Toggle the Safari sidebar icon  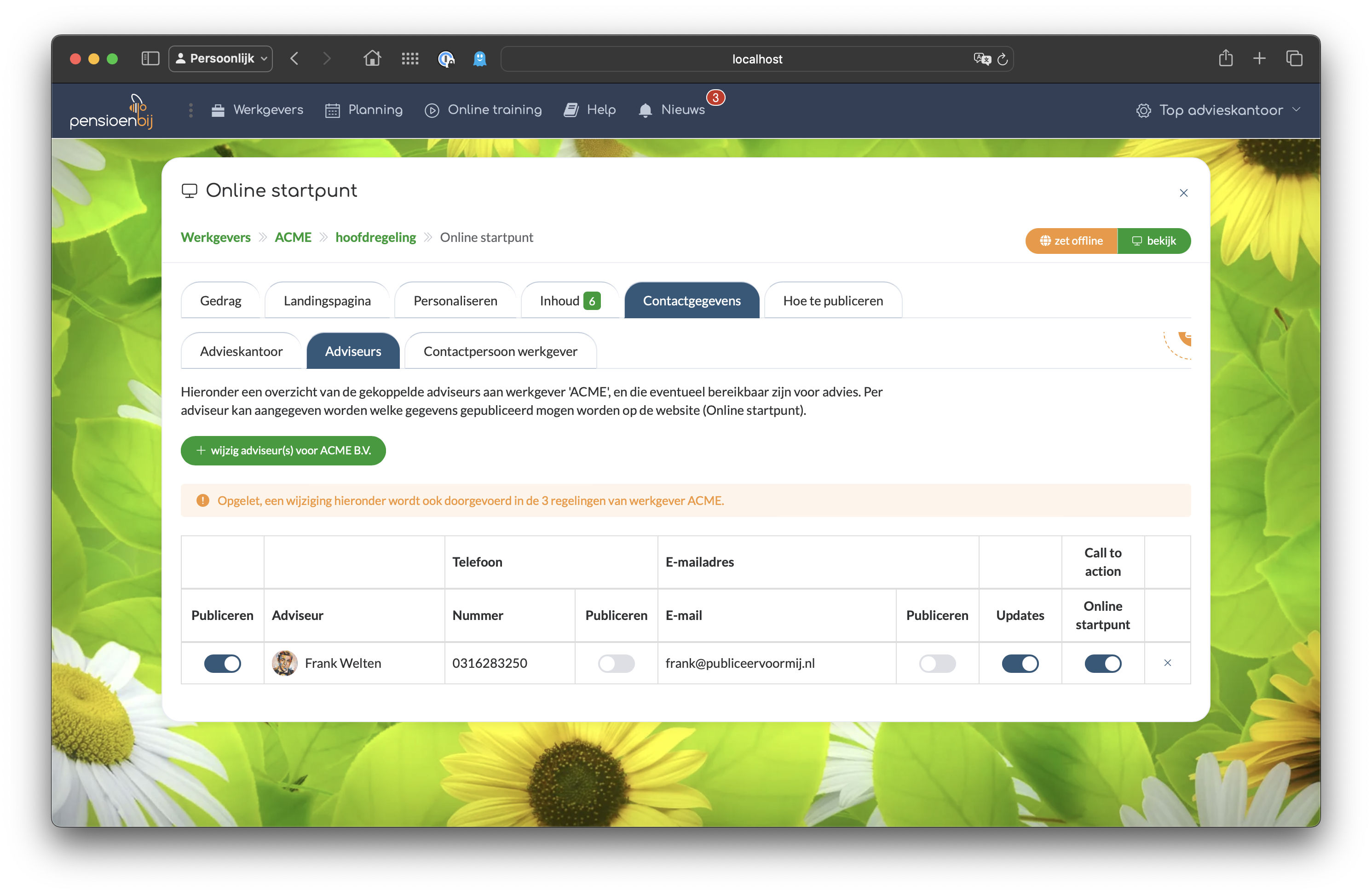point(150,58)
